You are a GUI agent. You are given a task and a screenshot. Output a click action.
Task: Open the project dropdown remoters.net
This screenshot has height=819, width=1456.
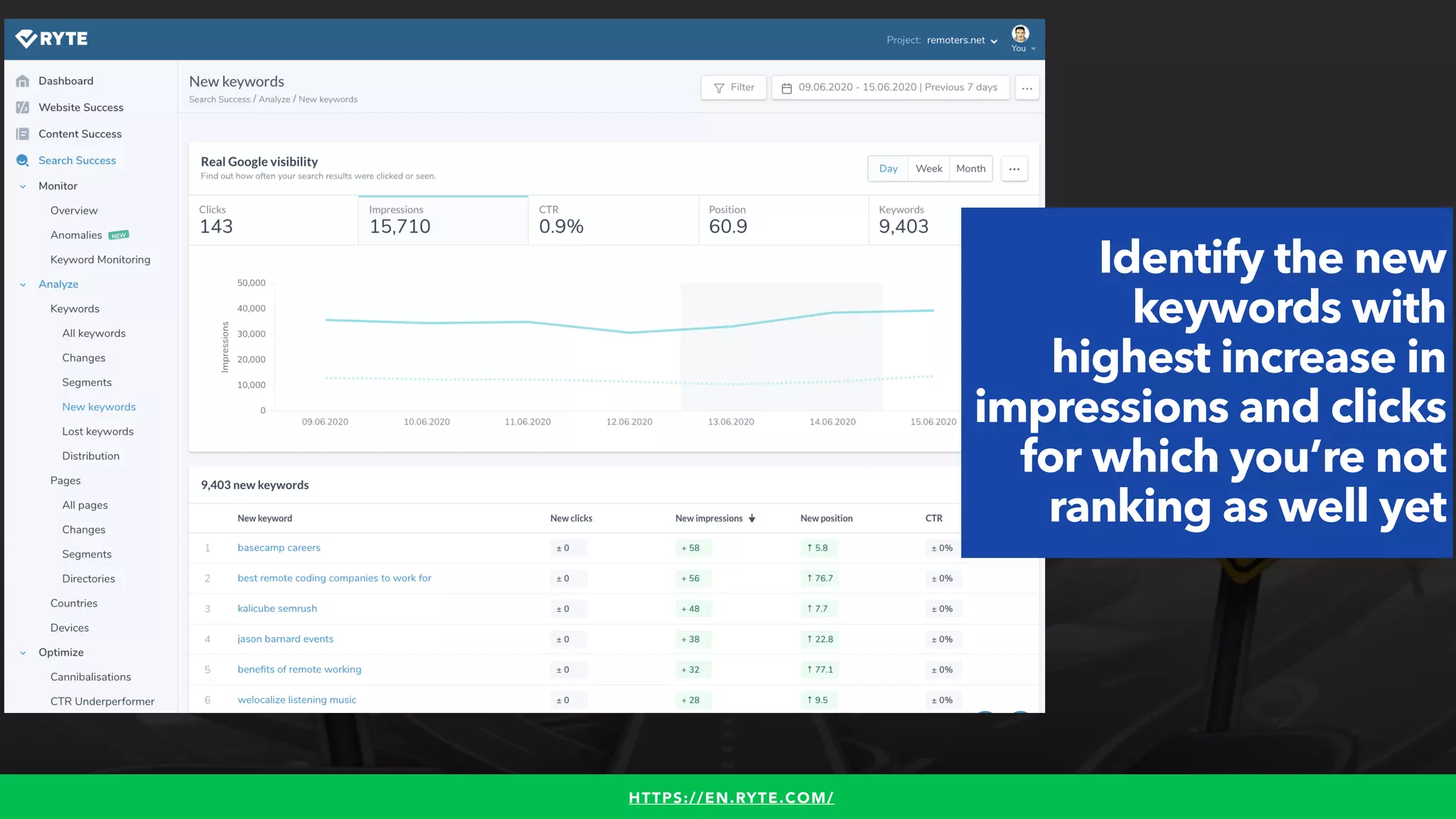tap(962, 41)
